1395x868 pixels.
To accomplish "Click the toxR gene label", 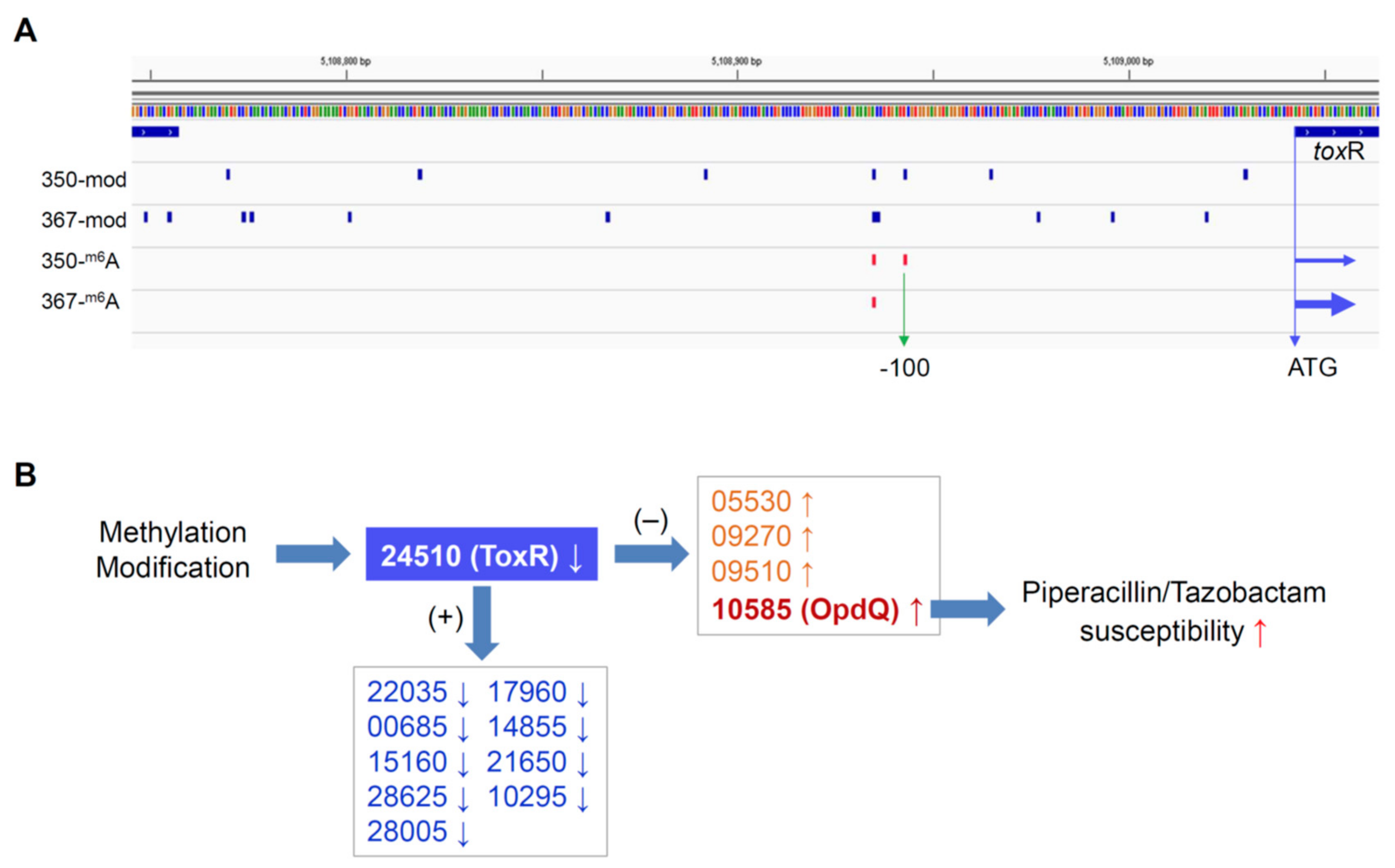I will coord(1338,152).
